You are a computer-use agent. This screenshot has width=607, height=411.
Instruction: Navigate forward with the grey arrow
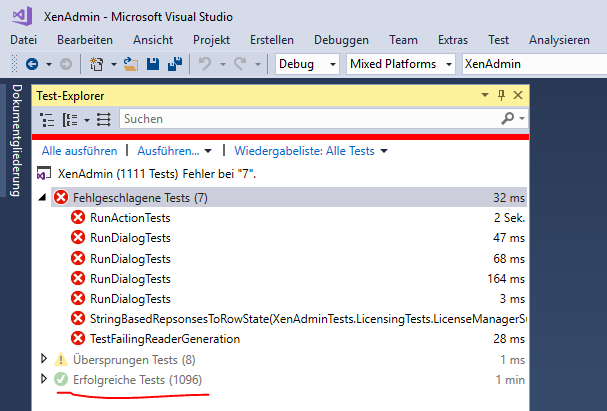66,64
